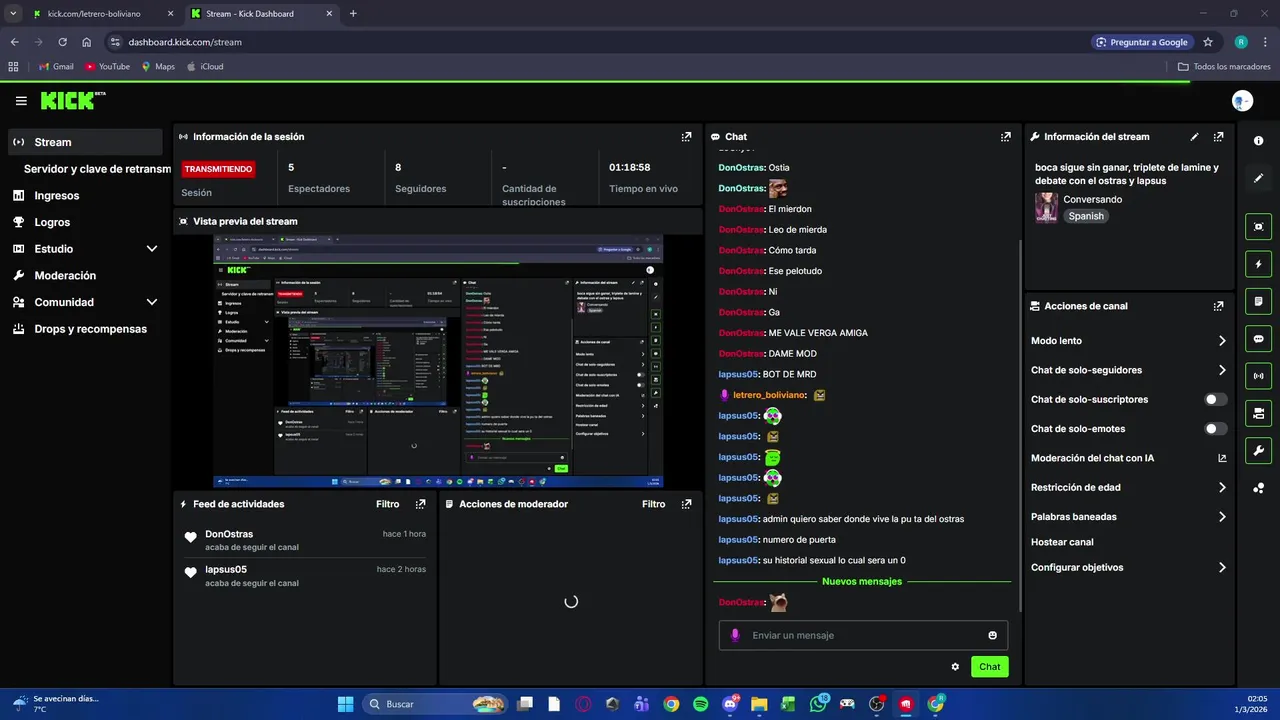Click the info circle icon in the right sidebar

click(1258, 141)
